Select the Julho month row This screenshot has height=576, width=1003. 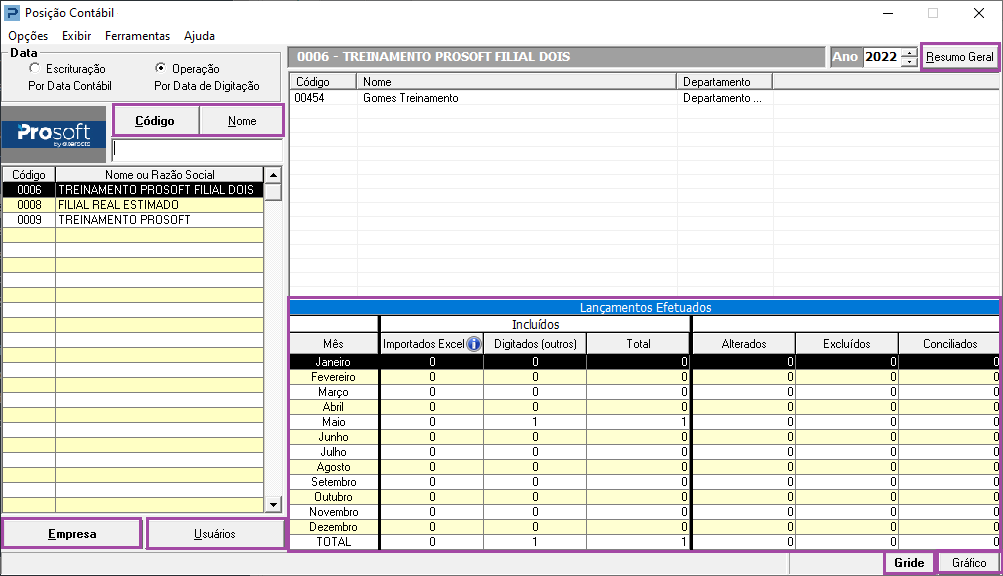click(644, 452)
